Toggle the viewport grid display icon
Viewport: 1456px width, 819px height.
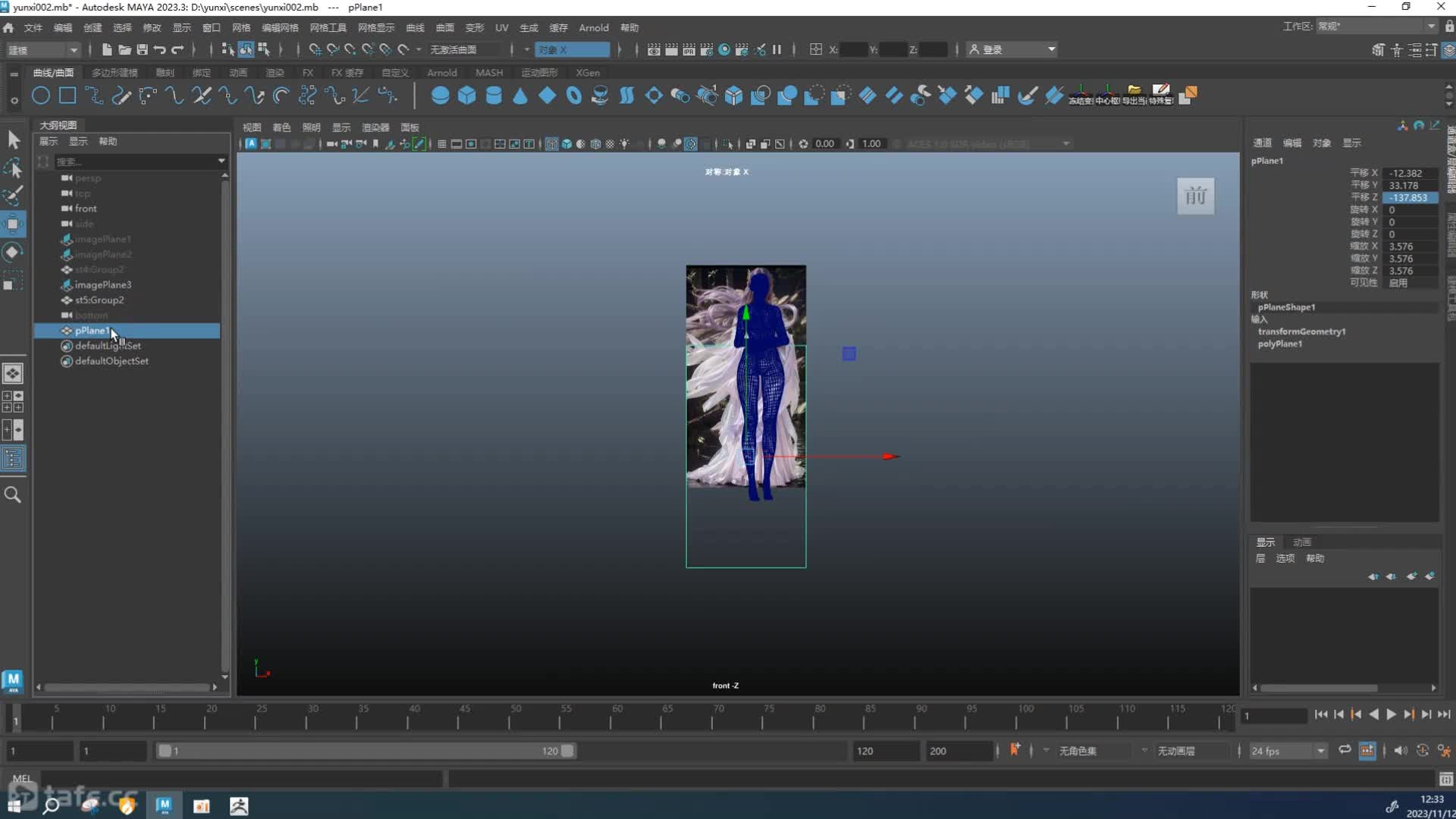click(x=441, y=143)
